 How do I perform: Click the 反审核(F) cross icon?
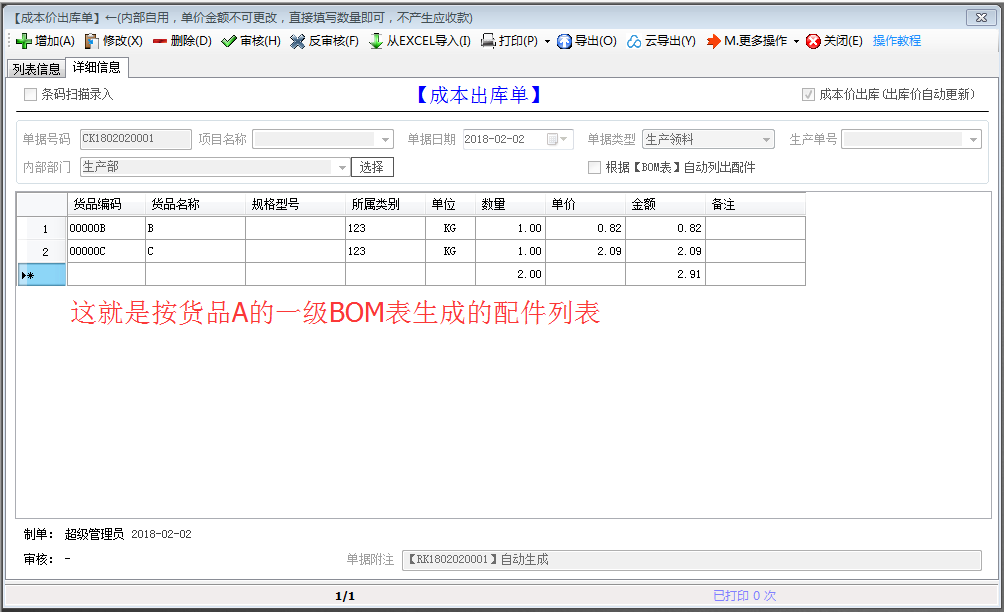298,41
